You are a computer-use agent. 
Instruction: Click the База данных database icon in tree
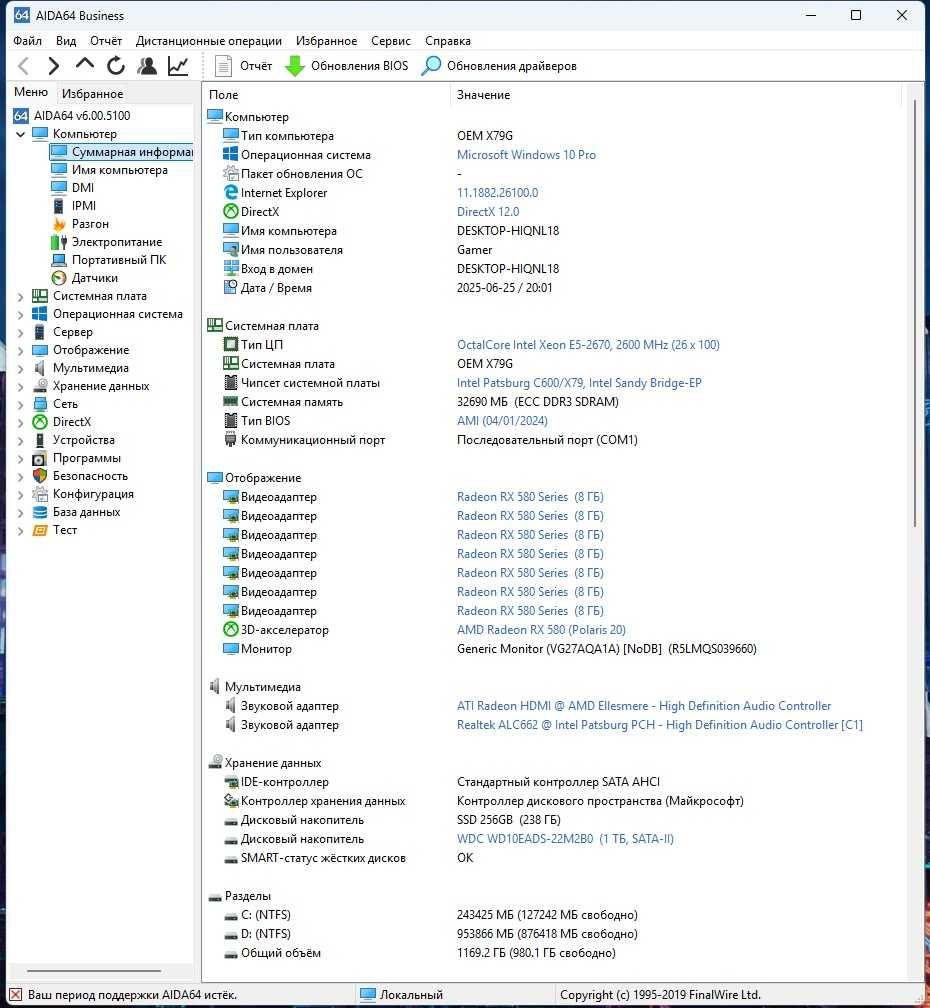point(40,512)
